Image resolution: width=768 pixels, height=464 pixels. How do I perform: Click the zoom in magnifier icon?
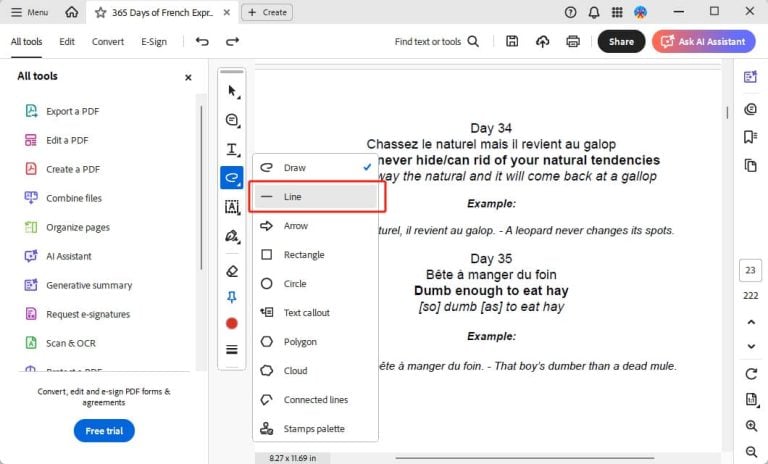(x=751, y=426)
